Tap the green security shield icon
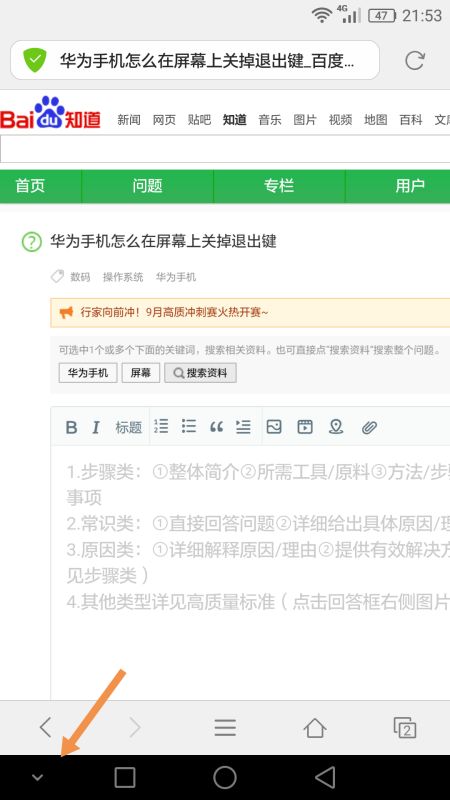Screen dimensions: 450x800 pyautogui.click(x=35, y=60)
